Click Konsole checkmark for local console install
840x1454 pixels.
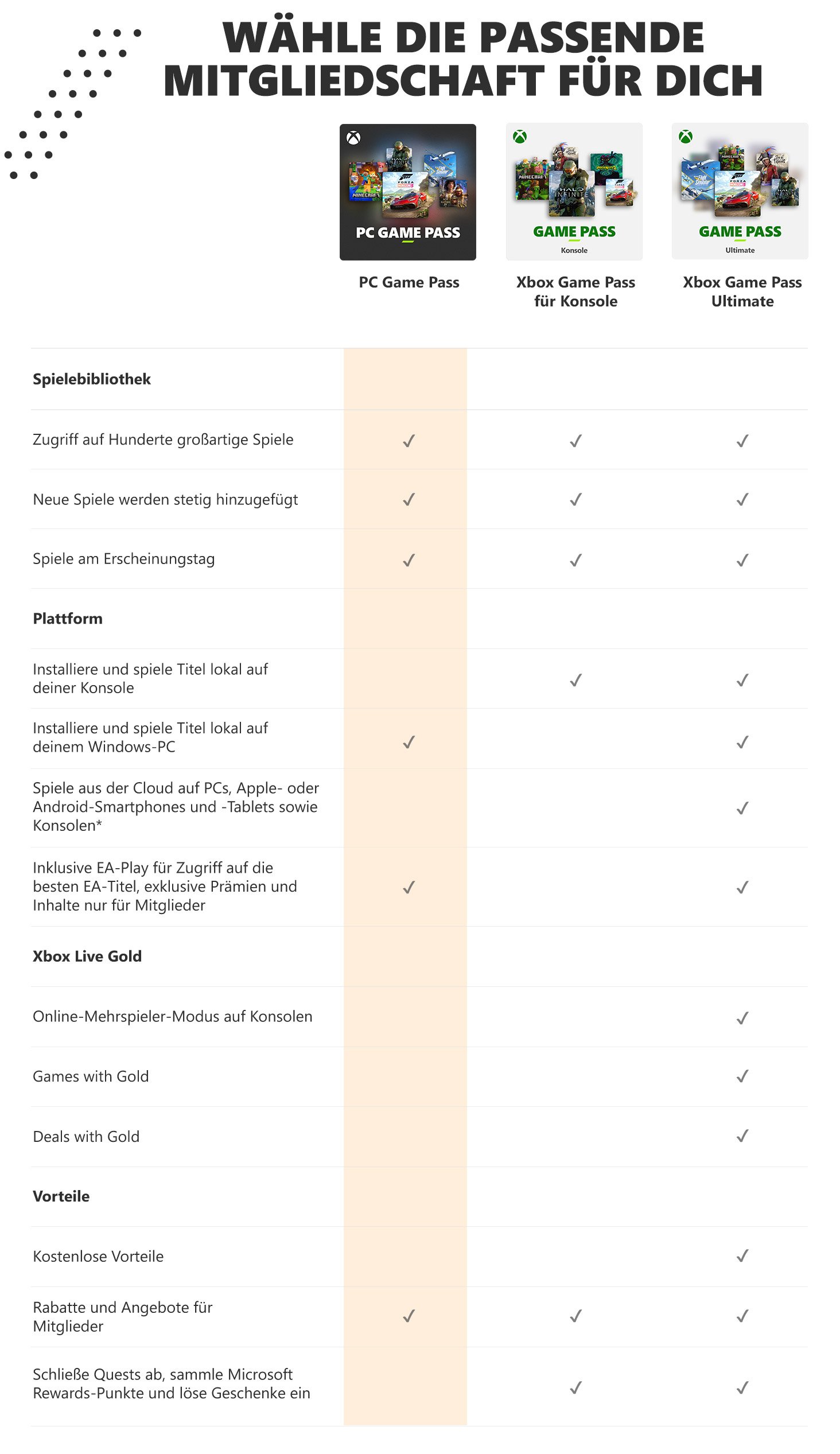[575, 681]
